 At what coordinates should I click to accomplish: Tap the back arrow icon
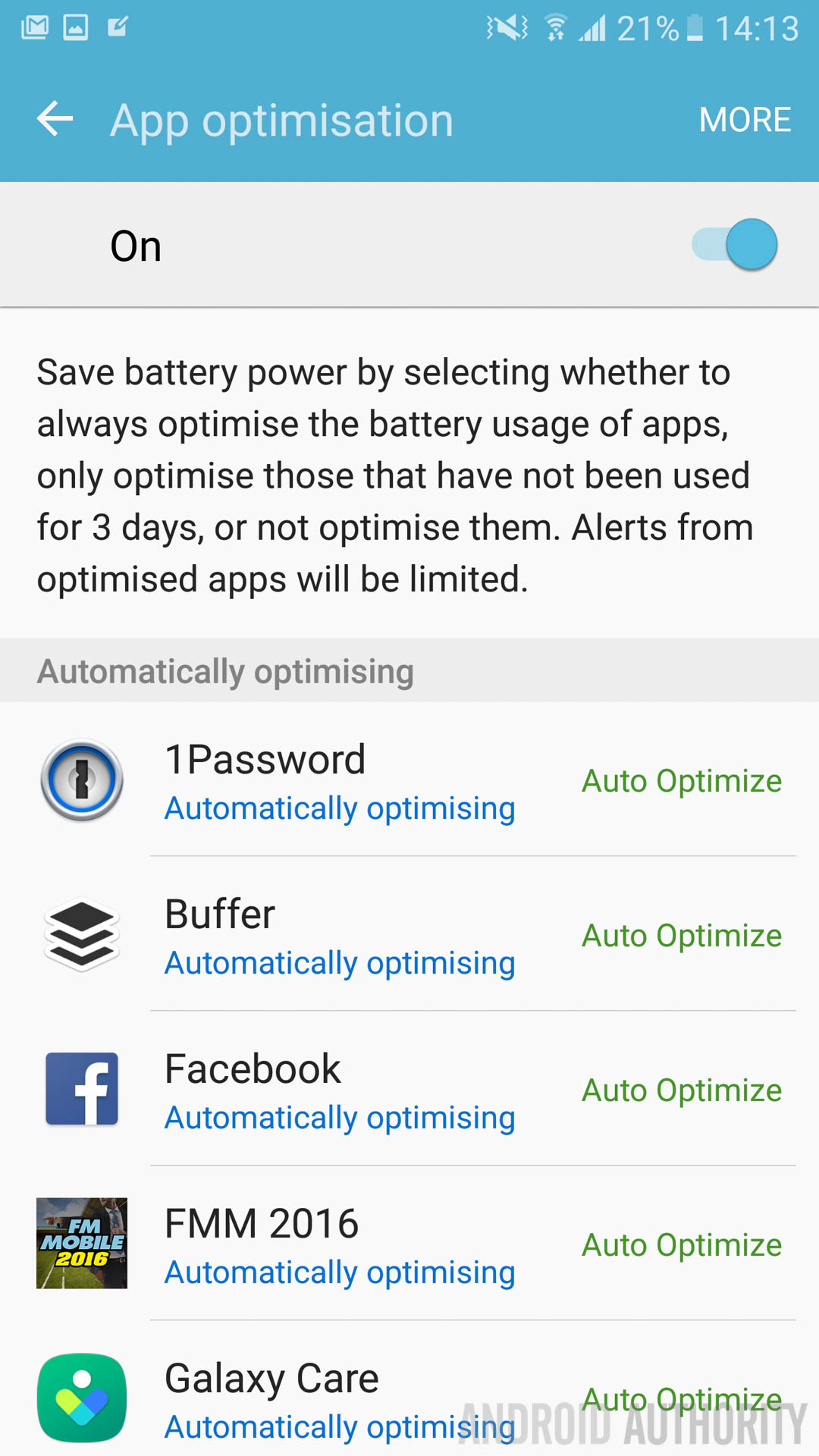tap(55, 119)
